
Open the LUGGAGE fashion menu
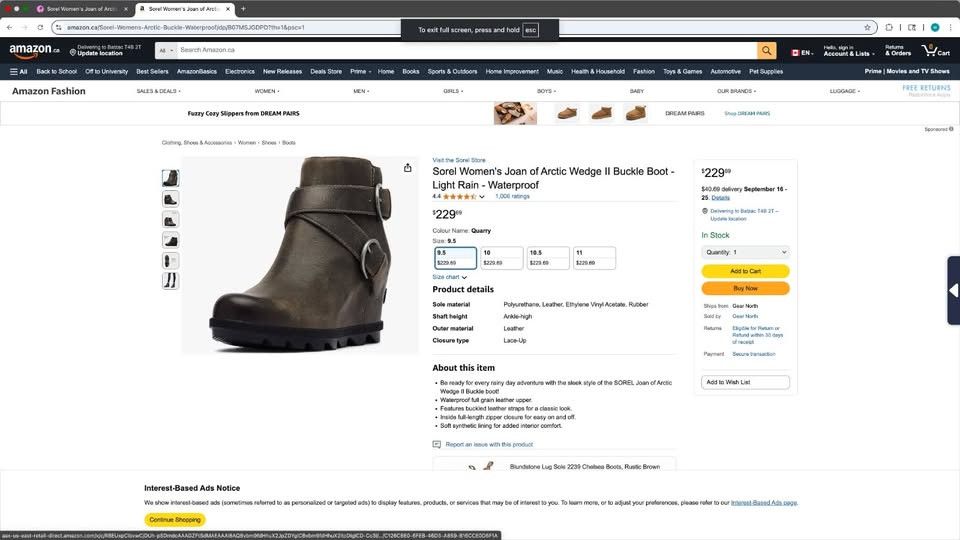coord(845,91)
